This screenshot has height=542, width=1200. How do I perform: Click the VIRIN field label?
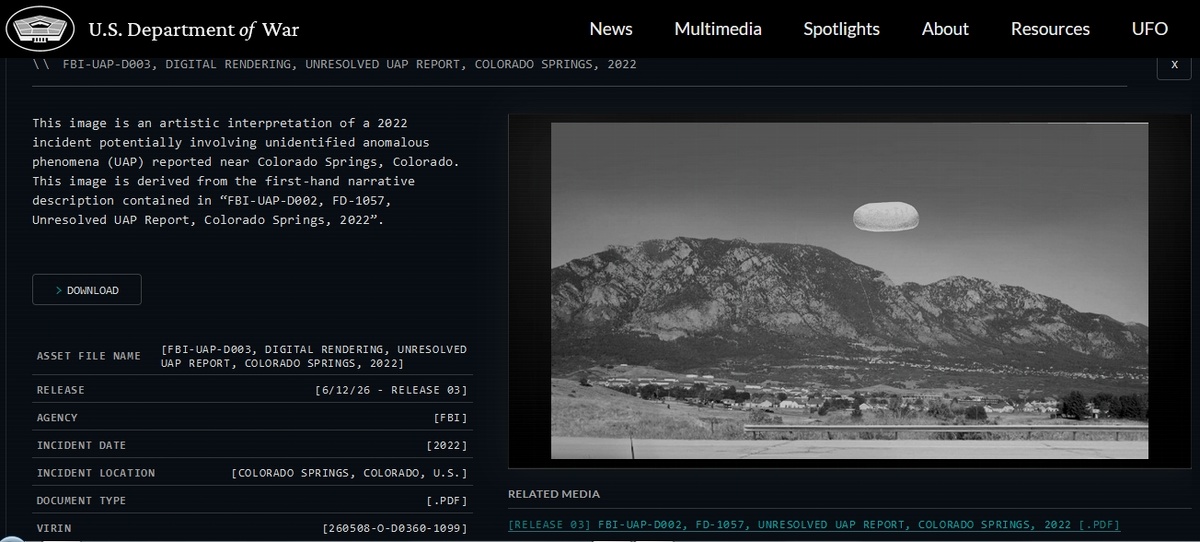click(x=54, y=528)
